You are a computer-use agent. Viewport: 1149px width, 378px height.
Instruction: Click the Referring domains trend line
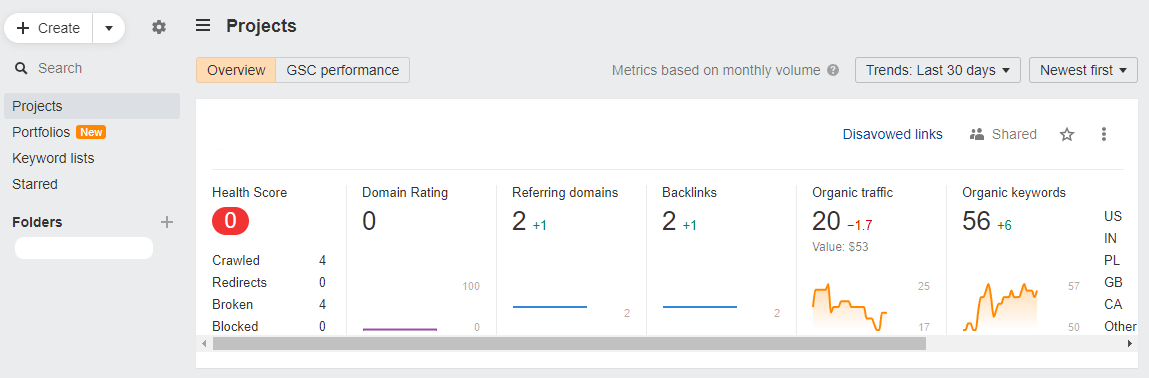pos(550,307)
